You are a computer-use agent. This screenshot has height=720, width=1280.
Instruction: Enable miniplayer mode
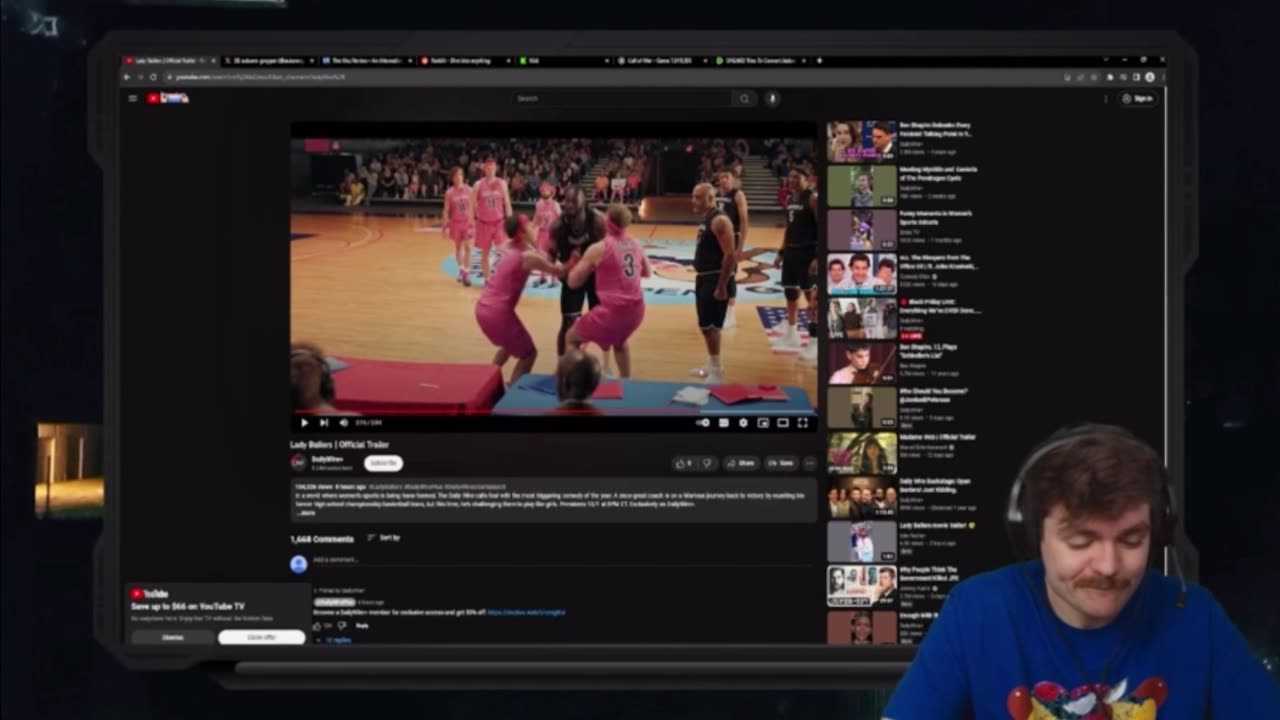click(763, 423)
